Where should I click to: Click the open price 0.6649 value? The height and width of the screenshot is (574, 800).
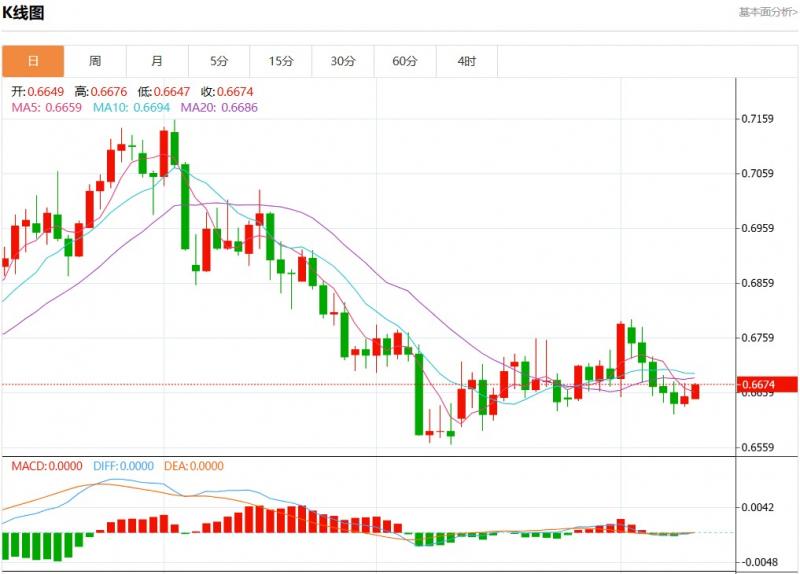(45, 92)
